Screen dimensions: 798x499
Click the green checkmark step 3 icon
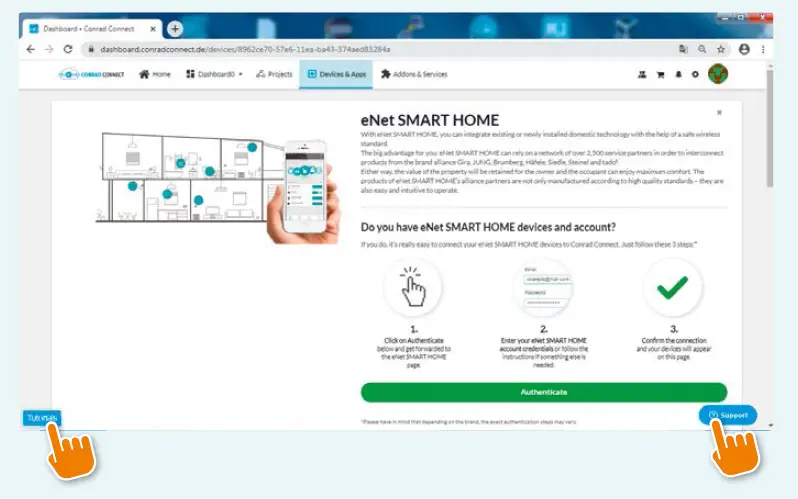pyautogui.click(x=673, y=288)
